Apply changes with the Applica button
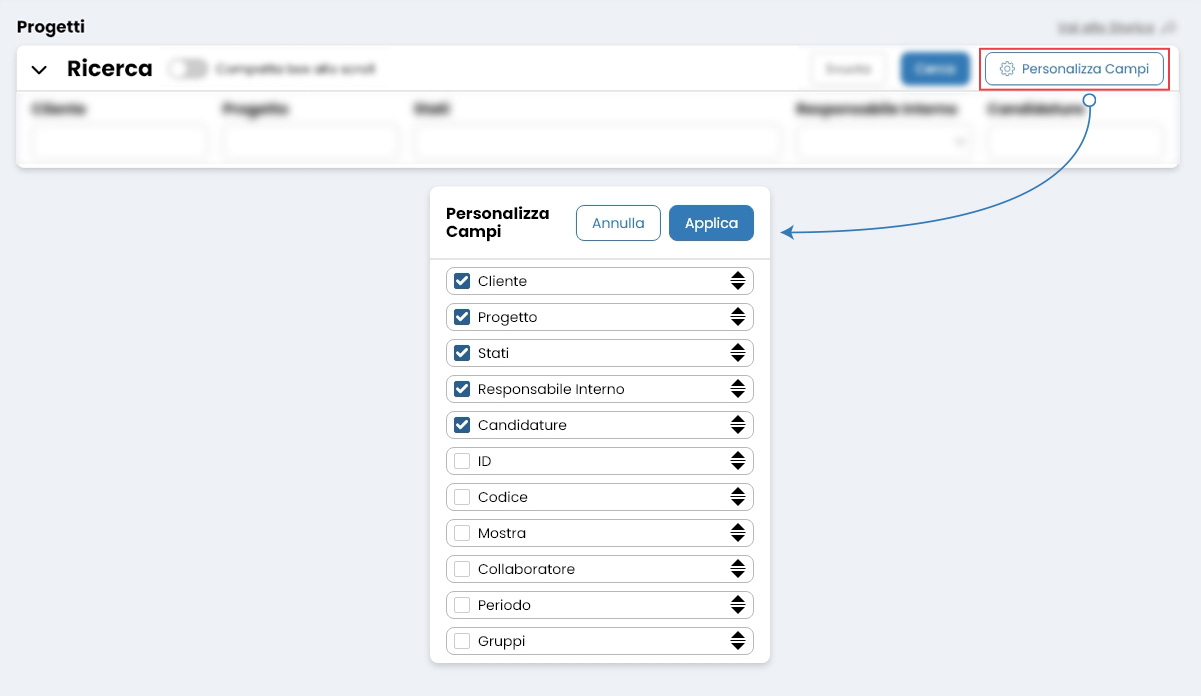 coord(711,223)
